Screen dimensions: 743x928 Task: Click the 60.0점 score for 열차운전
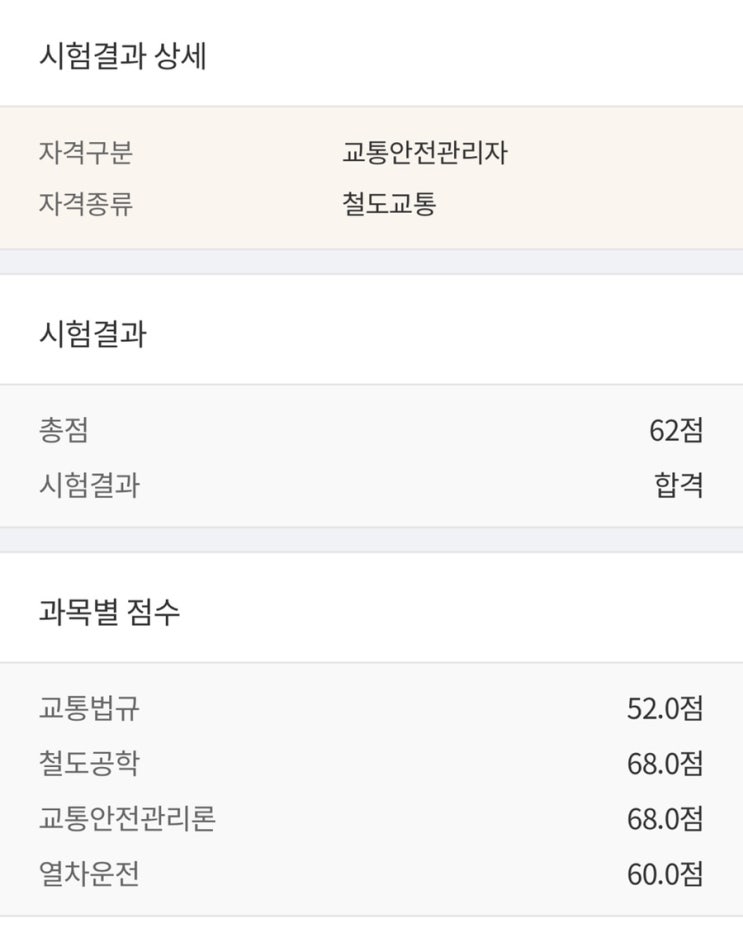pos(665,875)
